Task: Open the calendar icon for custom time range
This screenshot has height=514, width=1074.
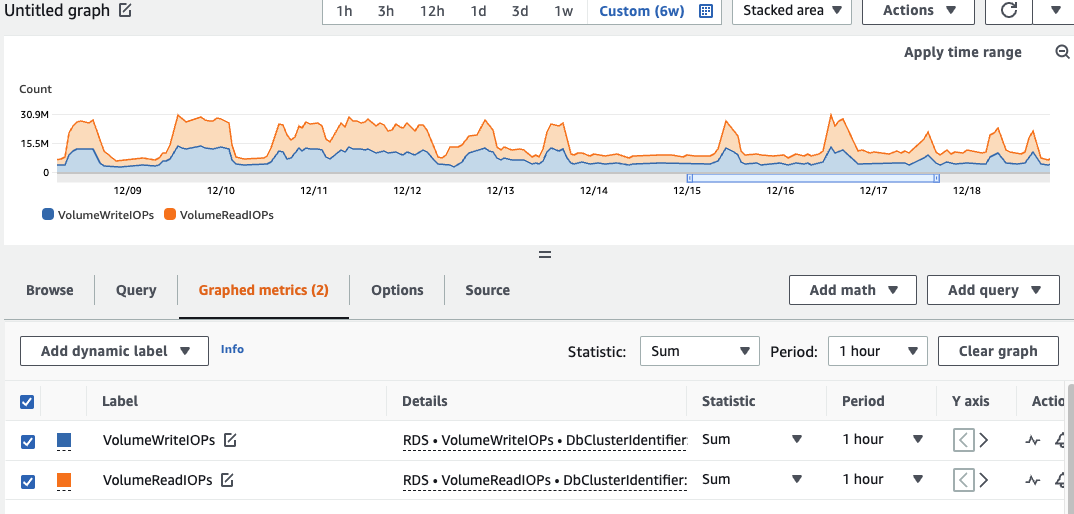Action: pos(706,11)
